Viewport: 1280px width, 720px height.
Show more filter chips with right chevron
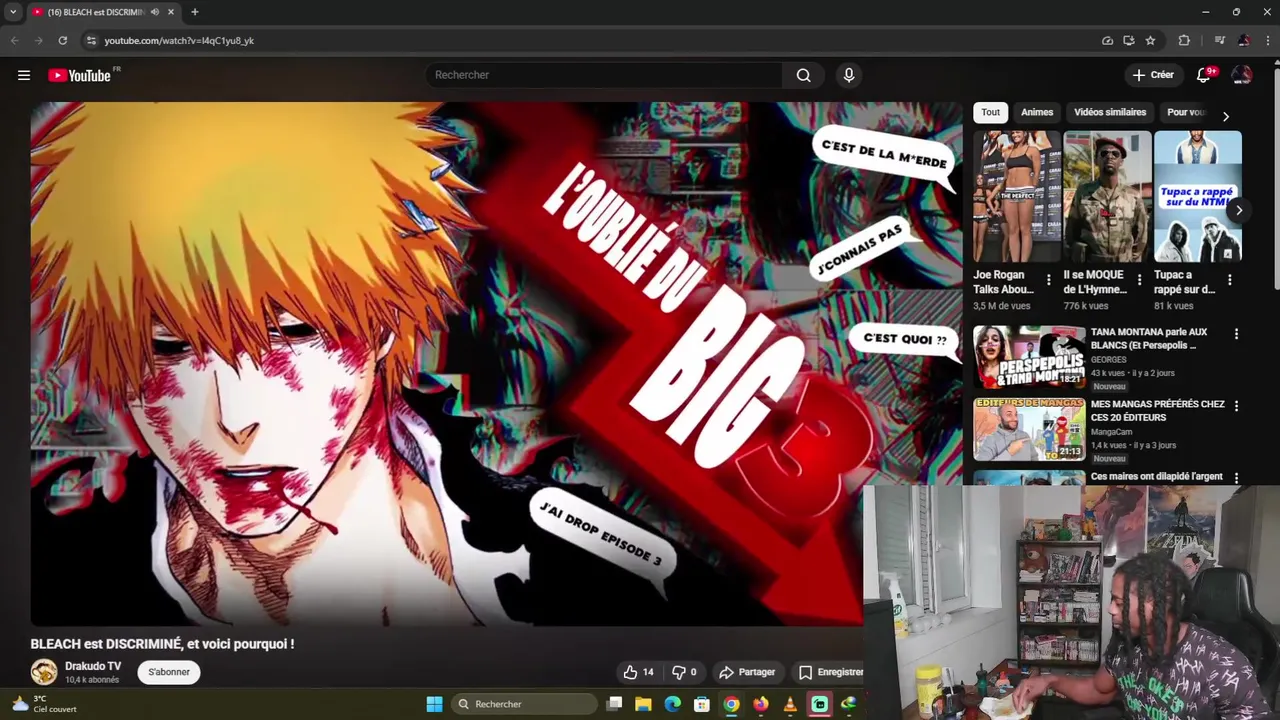pyautogui.click(x=1225, y=117)
